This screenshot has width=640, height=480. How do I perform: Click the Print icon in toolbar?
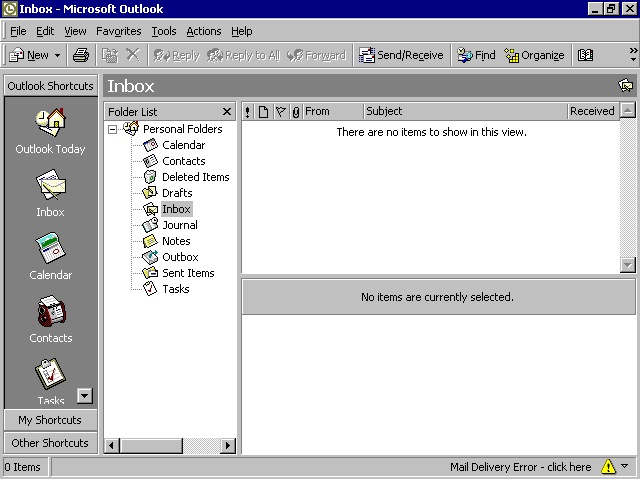point(81,55)
